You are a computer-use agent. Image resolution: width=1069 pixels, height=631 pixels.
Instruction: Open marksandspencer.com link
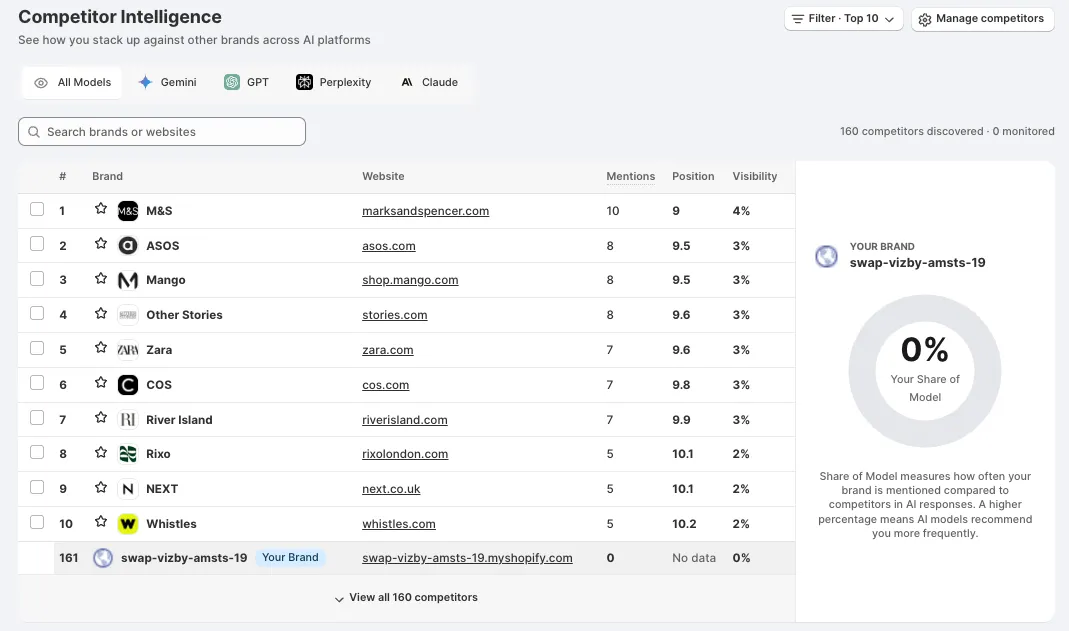425,211
